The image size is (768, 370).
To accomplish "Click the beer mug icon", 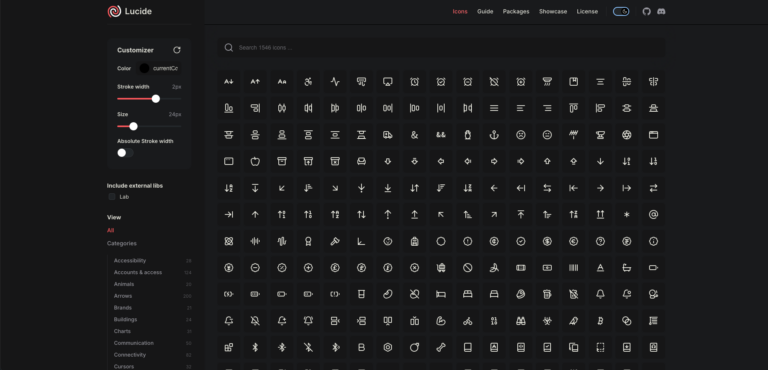I will 547,294.
